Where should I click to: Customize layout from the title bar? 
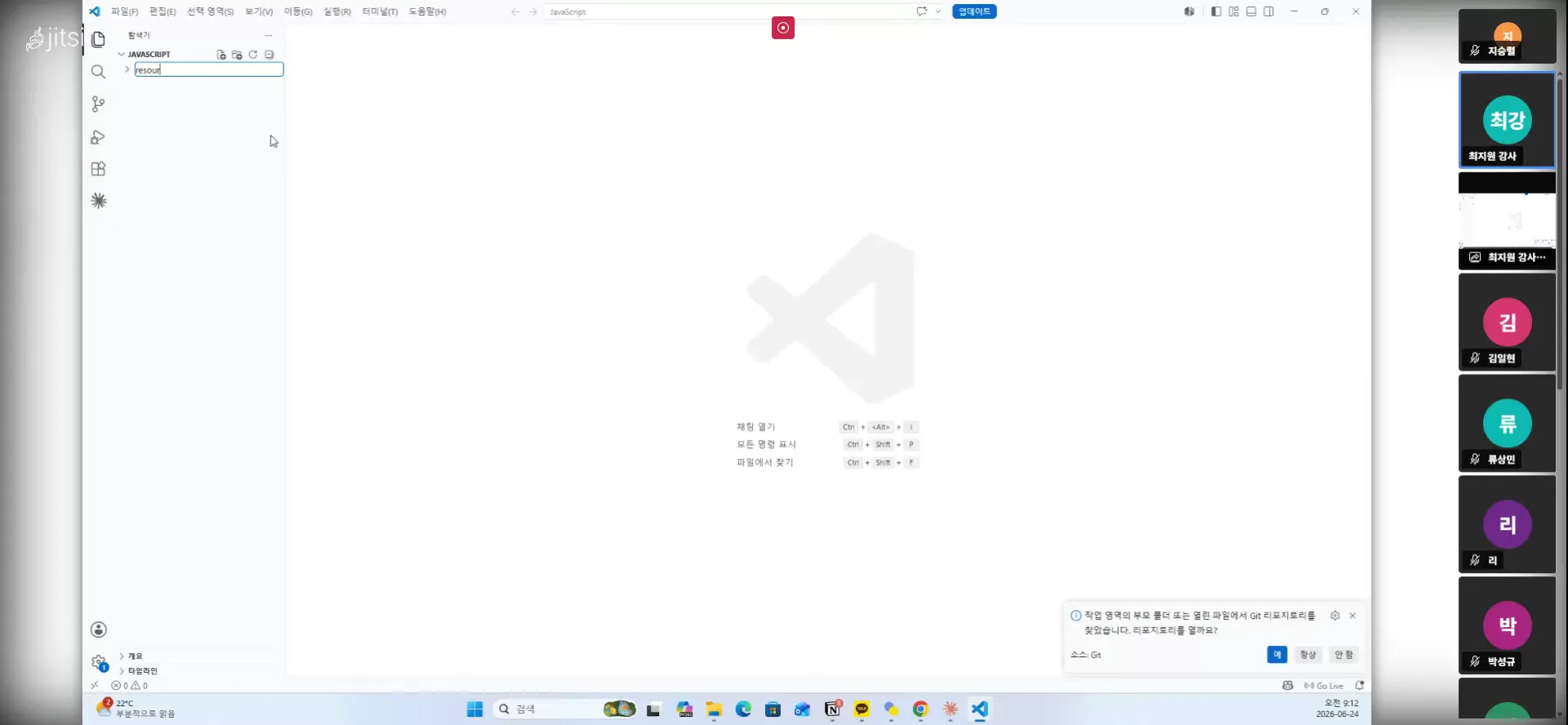coord(1234,11)
